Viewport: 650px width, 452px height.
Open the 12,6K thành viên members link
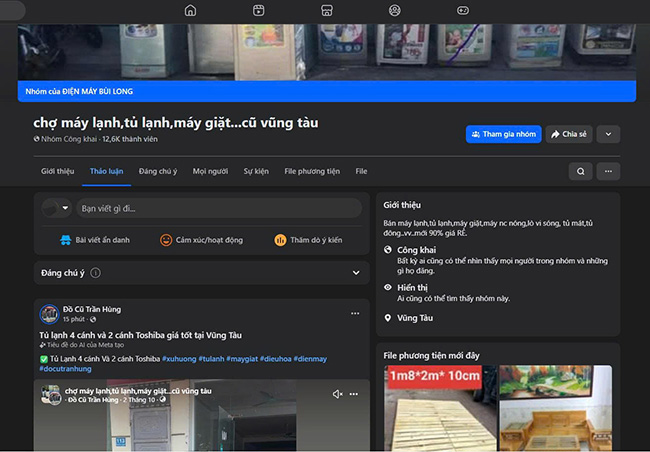pyautogui.click(x=130, y=139)
